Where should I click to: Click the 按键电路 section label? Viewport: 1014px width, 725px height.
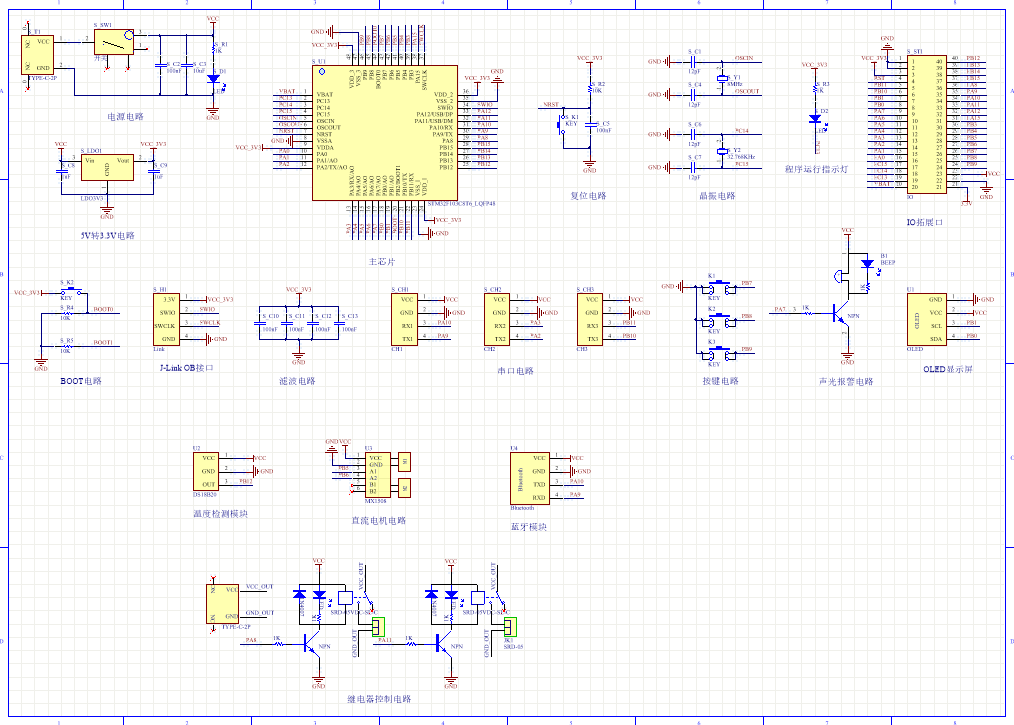pyautogui.click(x=720, y=381)
